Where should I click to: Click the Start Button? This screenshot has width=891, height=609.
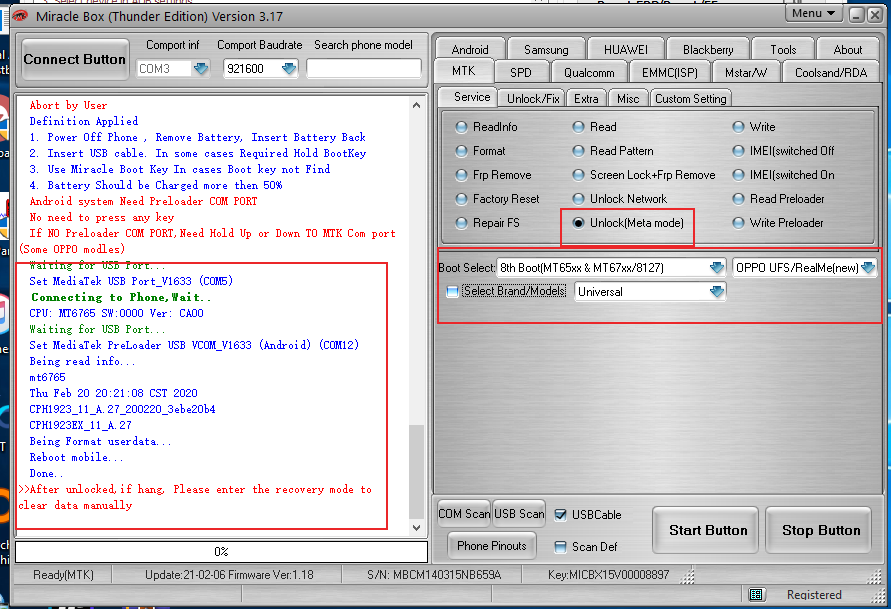pos(707,531)
